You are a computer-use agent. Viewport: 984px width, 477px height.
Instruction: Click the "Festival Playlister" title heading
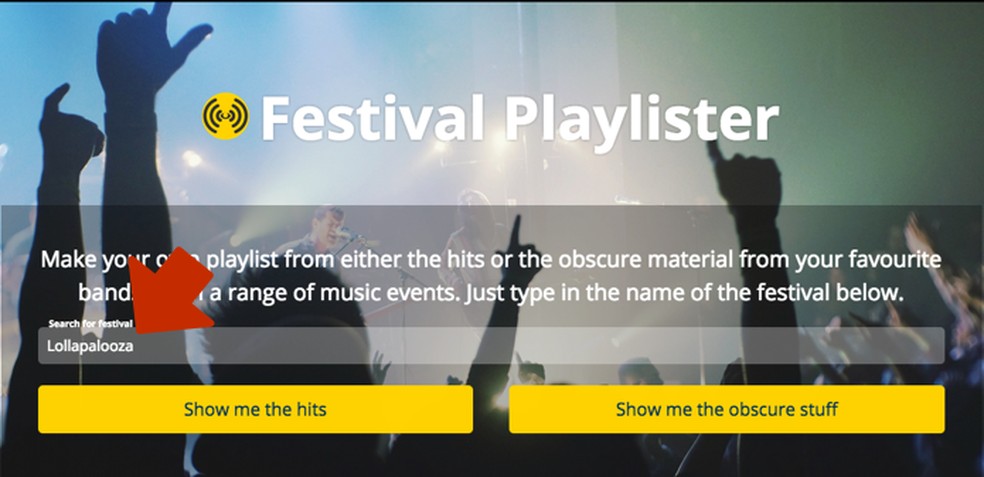click(490, 118)
